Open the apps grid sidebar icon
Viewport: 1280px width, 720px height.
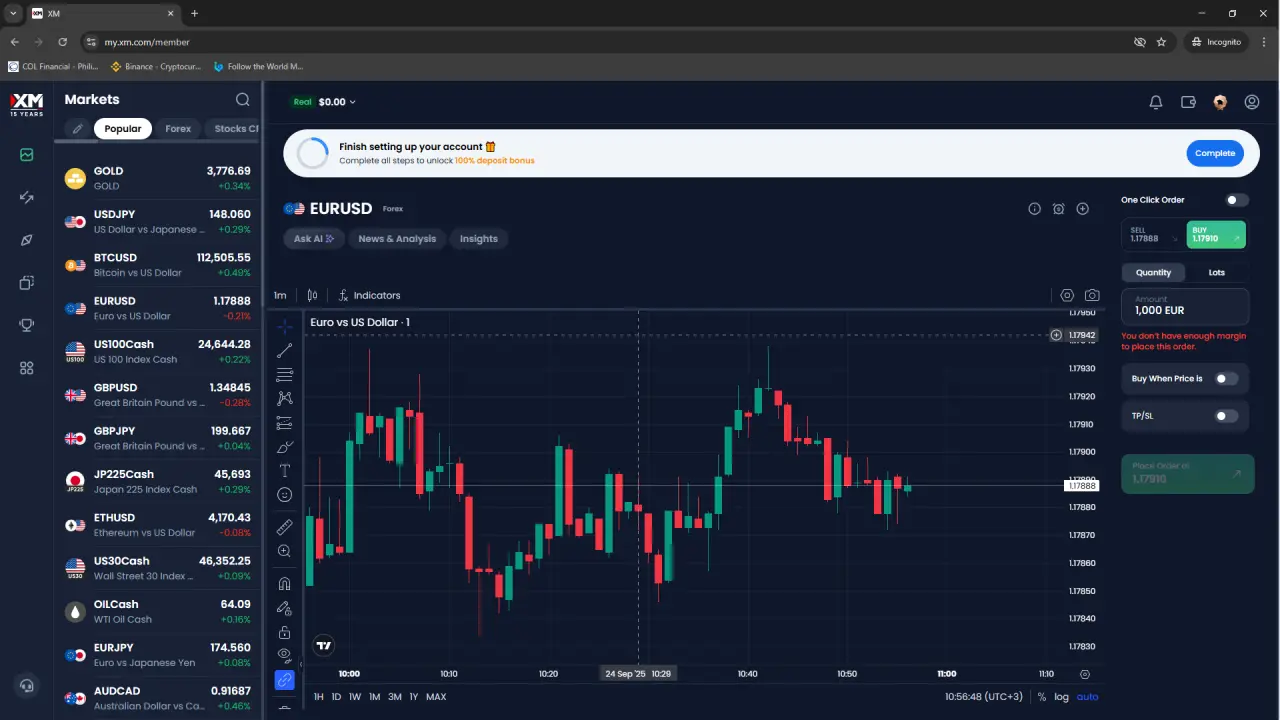27,368
